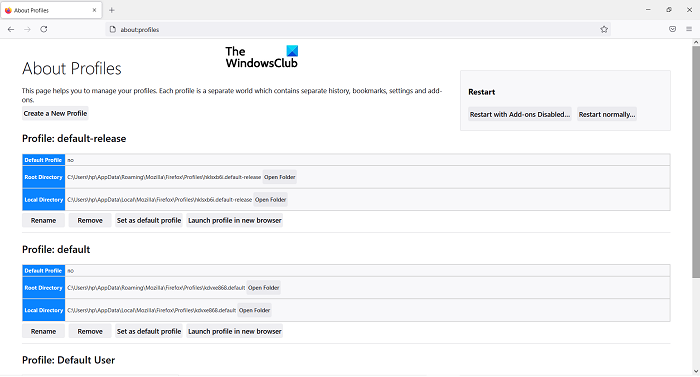Set default-release as default profile
Viewport: 700px width, 377px height.
point(149,221)
